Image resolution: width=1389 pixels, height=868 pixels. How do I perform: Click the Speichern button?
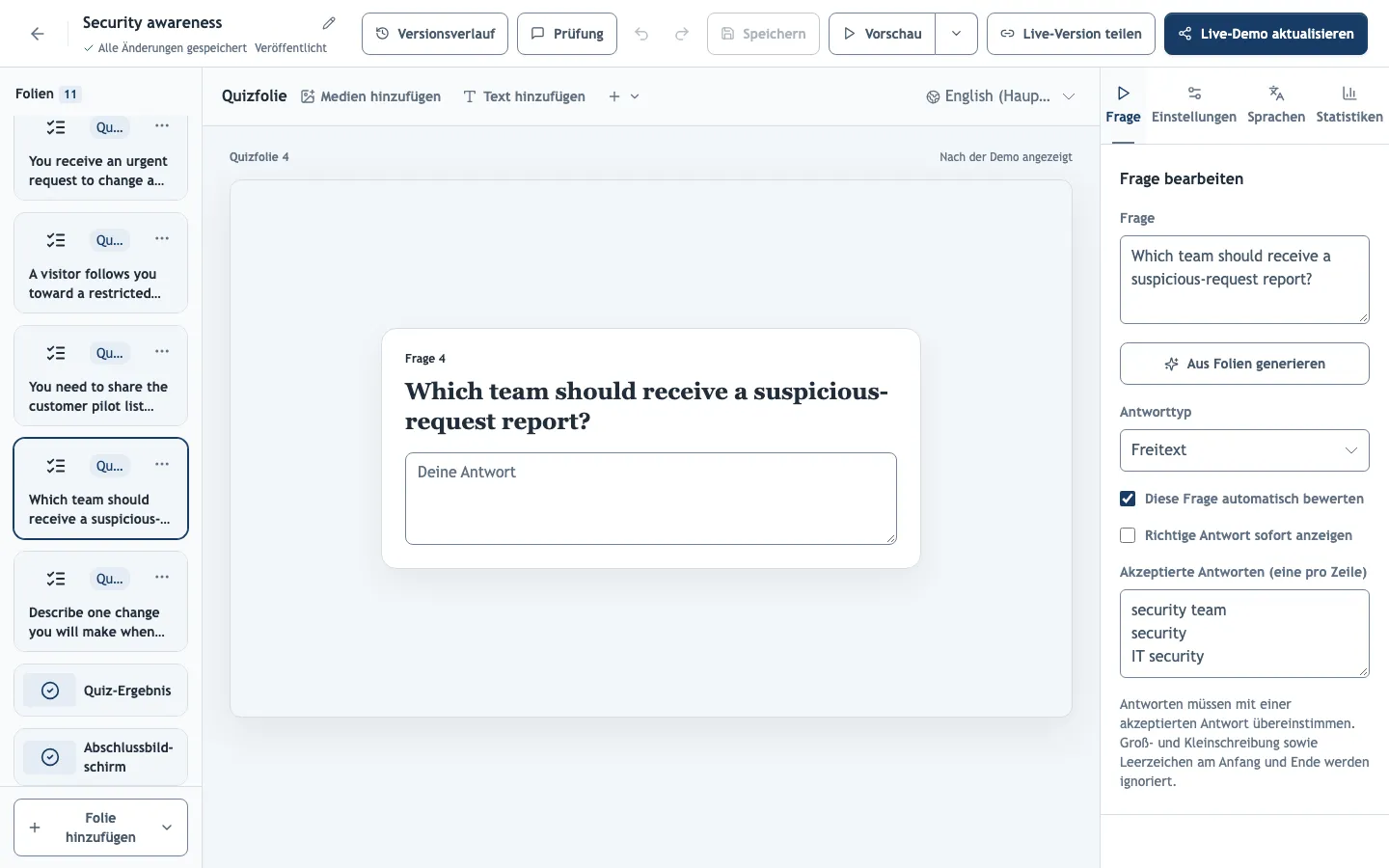[763, 34]
